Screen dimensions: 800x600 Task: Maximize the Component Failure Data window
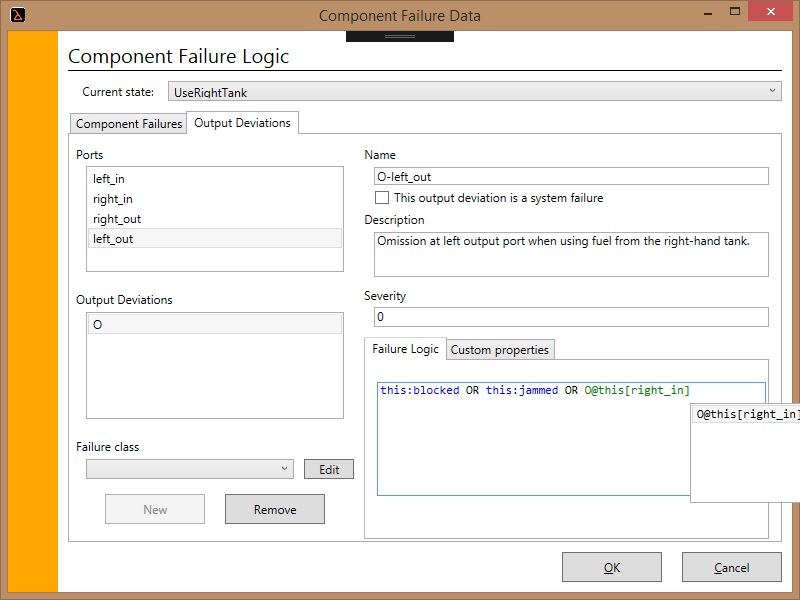[735, 12]
